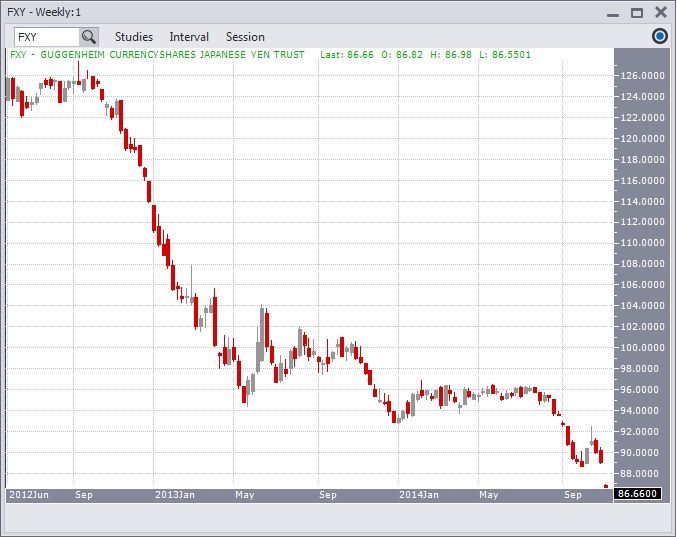Click the 2014Jan date axis label
This screenshot has height=537, width=677.
point(419,495)
